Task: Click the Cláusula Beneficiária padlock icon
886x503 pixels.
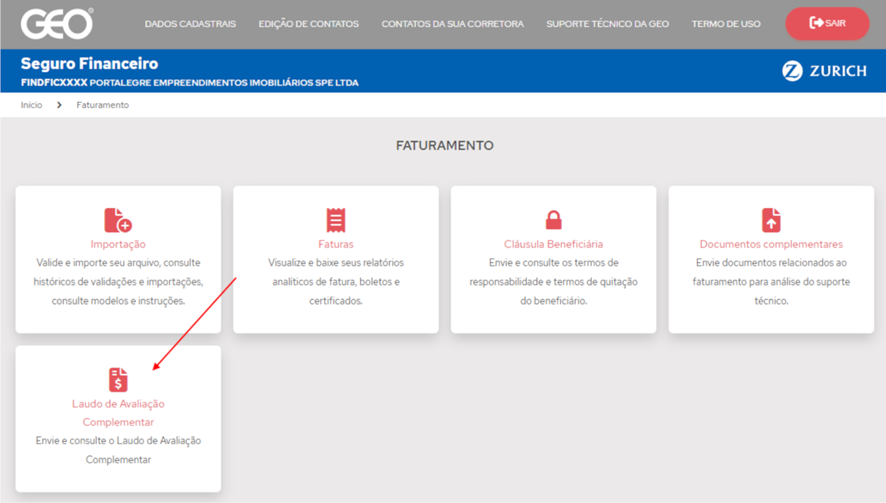Action: click(x=554, y=220)
